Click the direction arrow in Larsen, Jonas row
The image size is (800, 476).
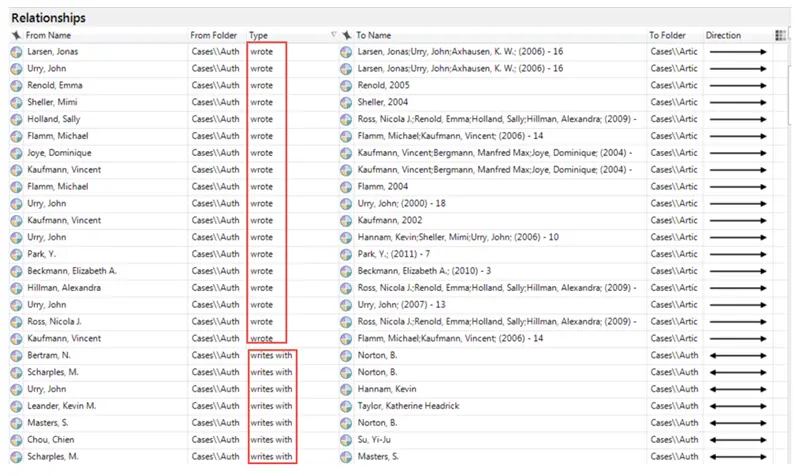(738, 52)
